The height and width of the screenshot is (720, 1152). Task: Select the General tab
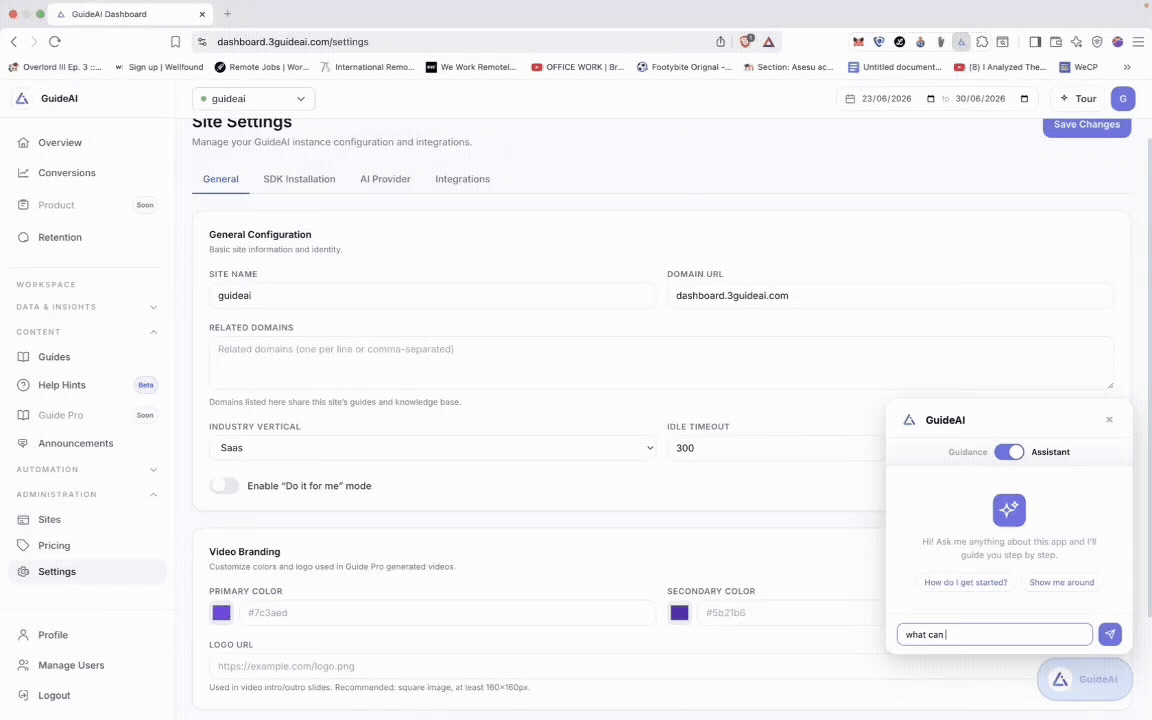click(x=220, y=179)
